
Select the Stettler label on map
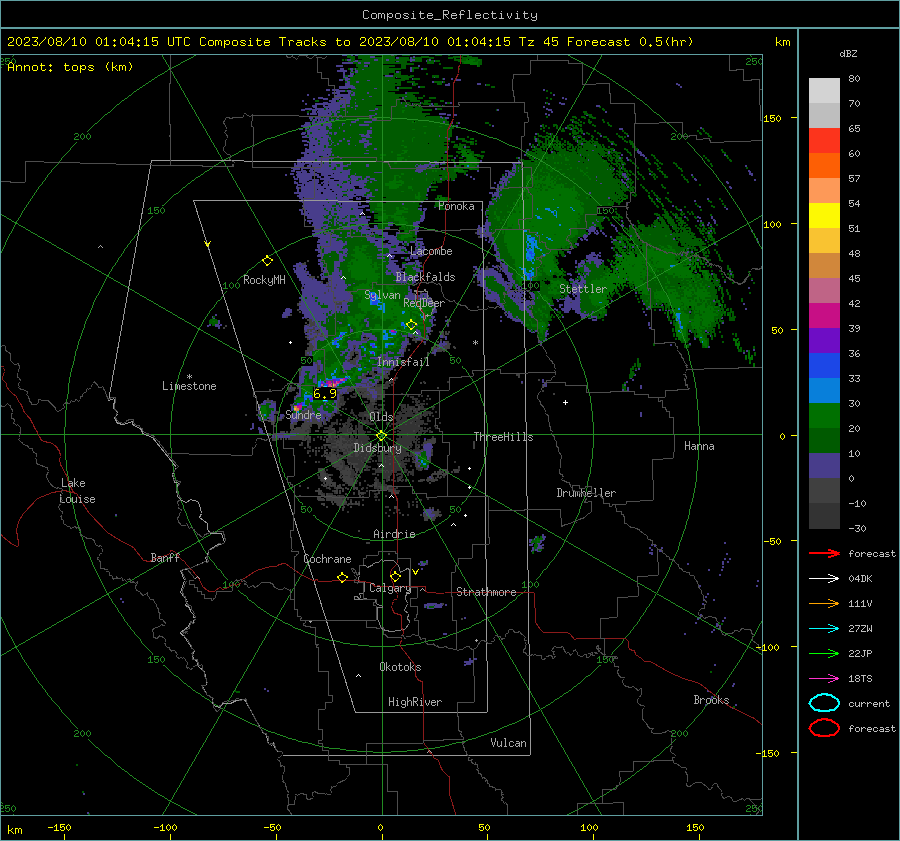coord(583,289)
